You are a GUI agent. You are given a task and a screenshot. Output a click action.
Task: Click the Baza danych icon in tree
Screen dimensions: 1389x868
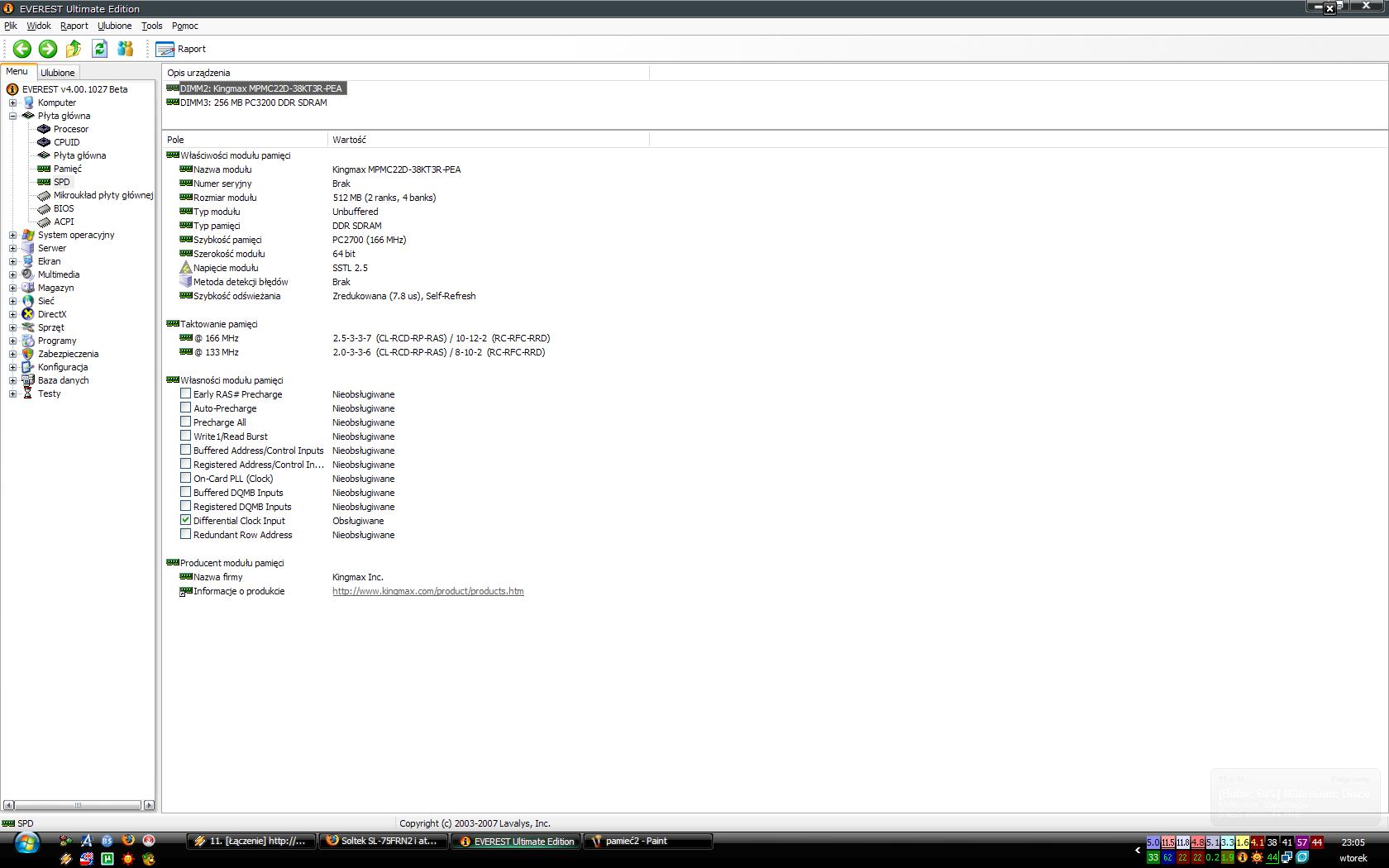tap(28, 380)
